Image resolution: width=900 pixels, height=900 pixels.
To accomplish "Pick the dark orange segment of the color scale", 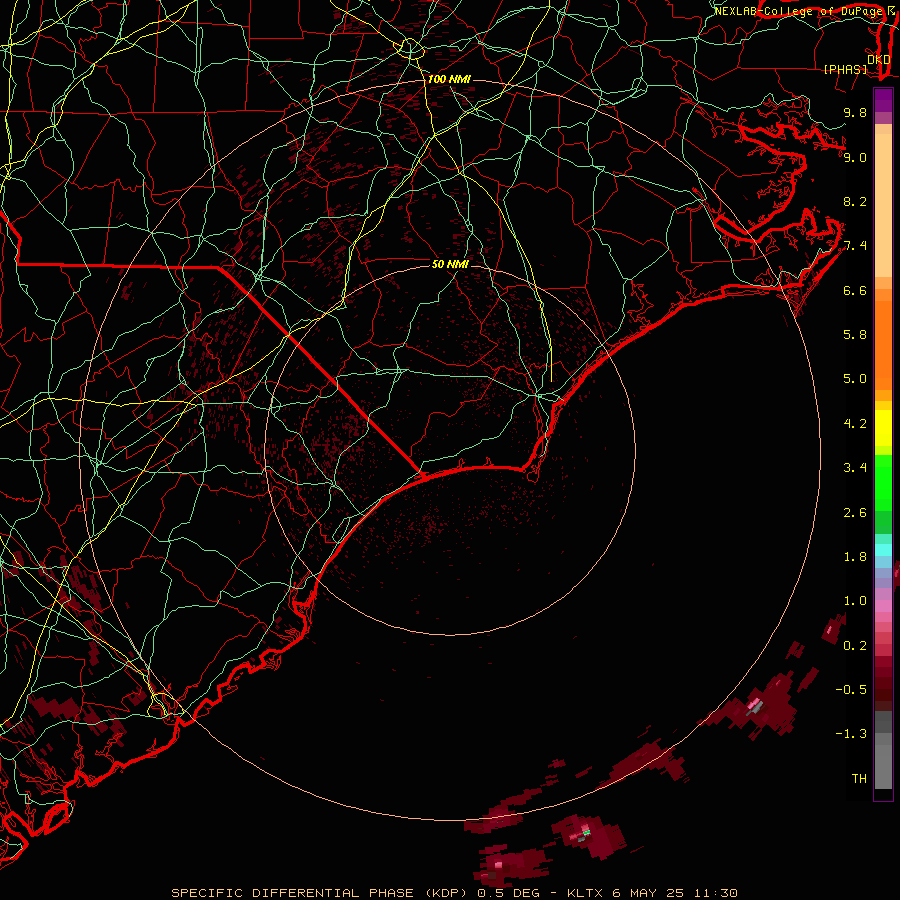I will coord(883,345).
